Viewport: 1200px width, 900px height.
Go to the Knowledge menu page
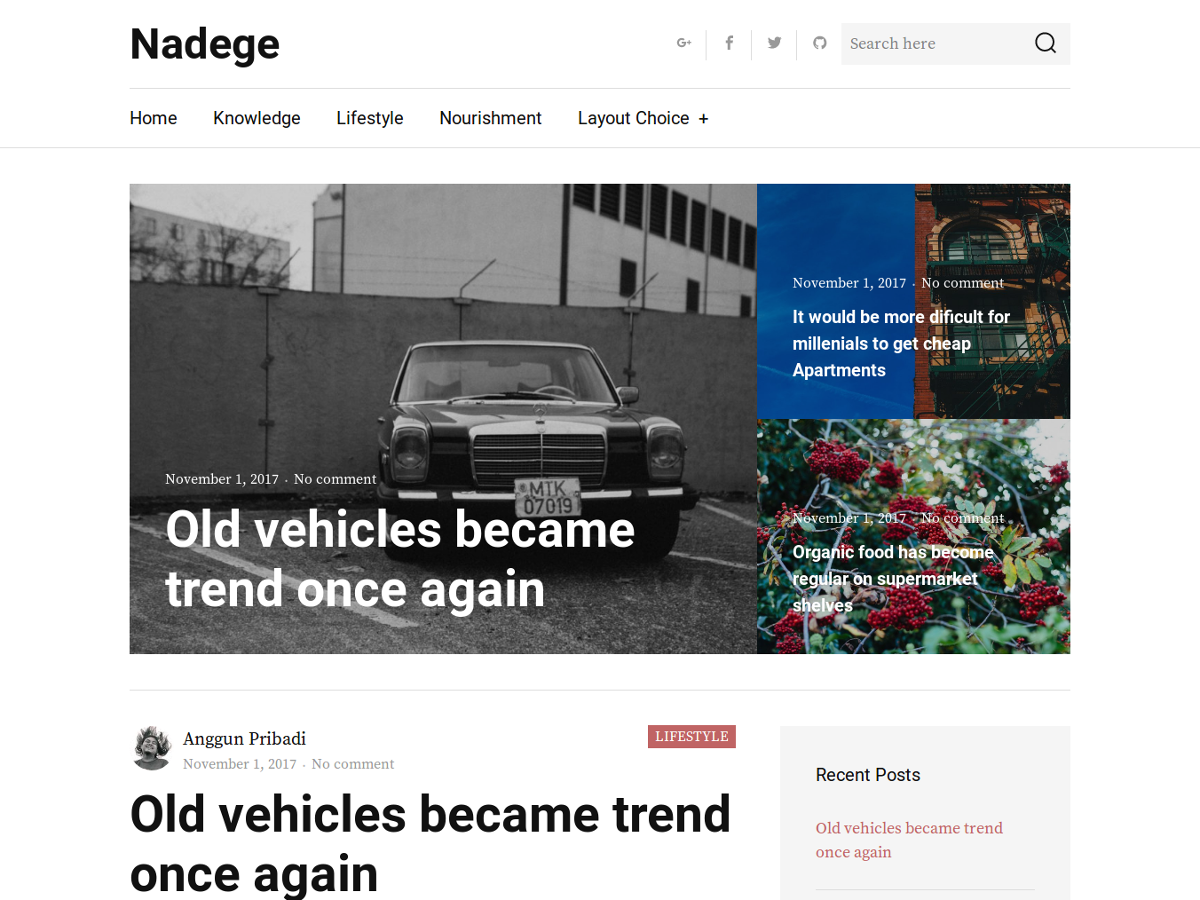(256, 118)
